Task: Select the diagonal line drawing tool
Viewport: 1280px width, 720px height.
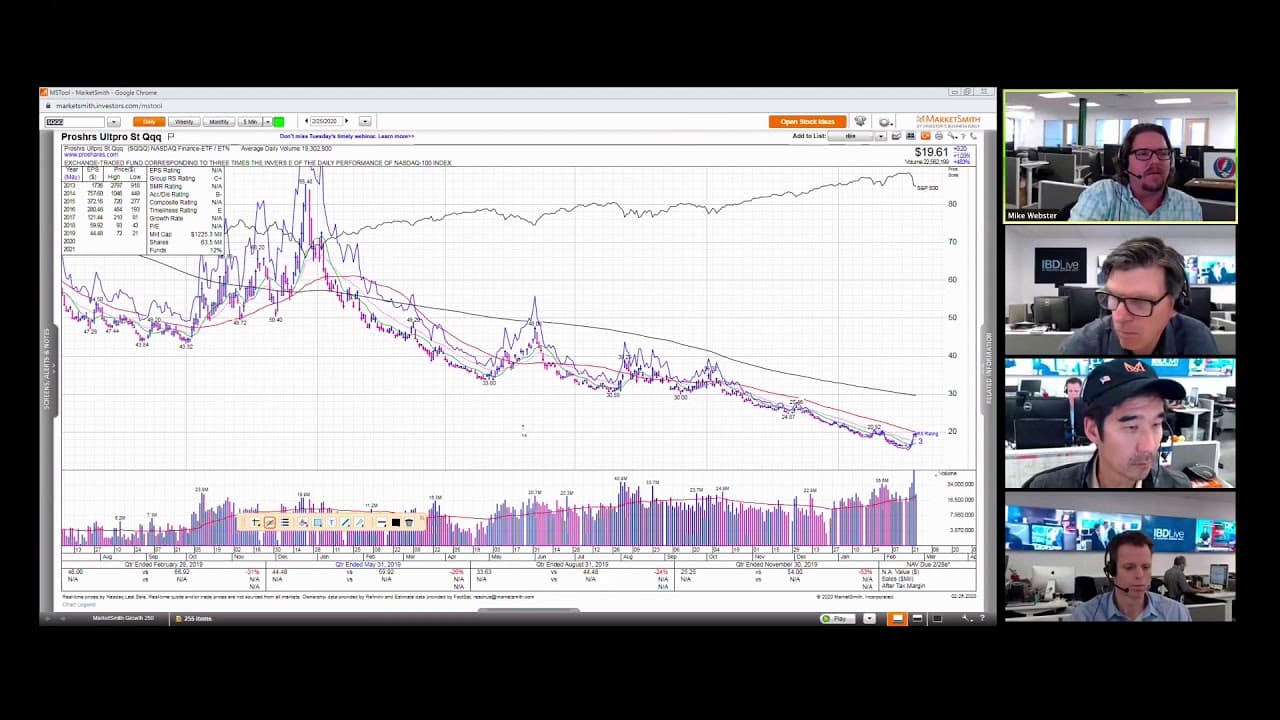Action: coord(346,523)
